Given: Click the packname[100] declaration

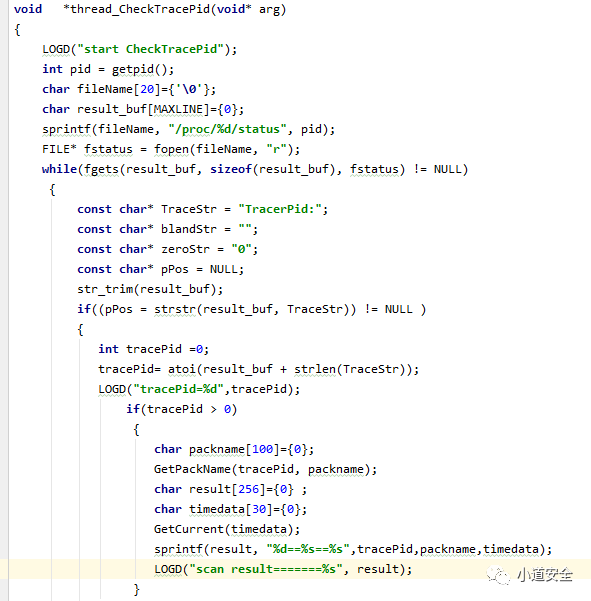Looking at the screenshot, I should (x=234, y=449).
